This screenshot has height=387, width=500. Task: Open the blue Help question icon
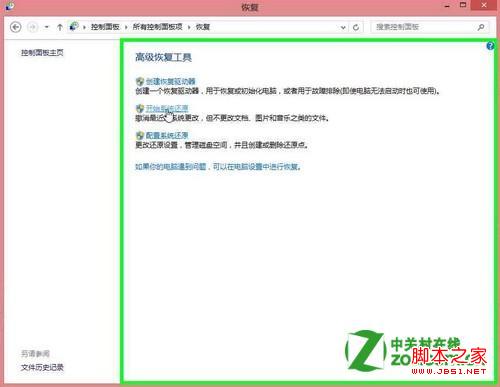490,46
